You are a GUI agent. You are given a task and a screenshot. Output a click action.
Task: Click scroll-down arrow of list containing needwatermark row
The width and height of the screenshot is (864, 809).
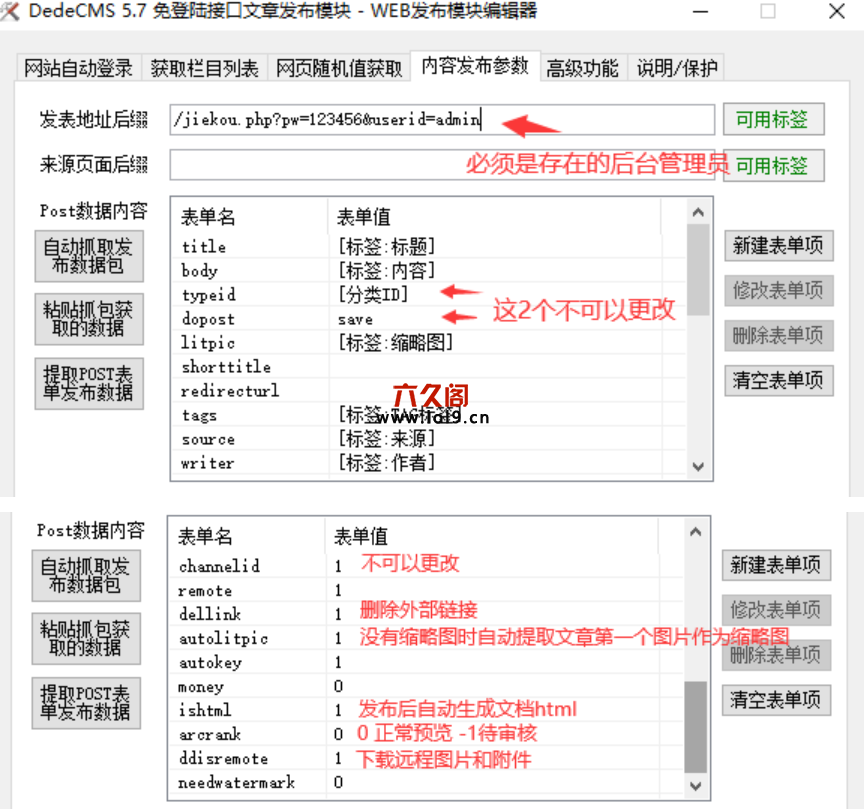[696, 784]
